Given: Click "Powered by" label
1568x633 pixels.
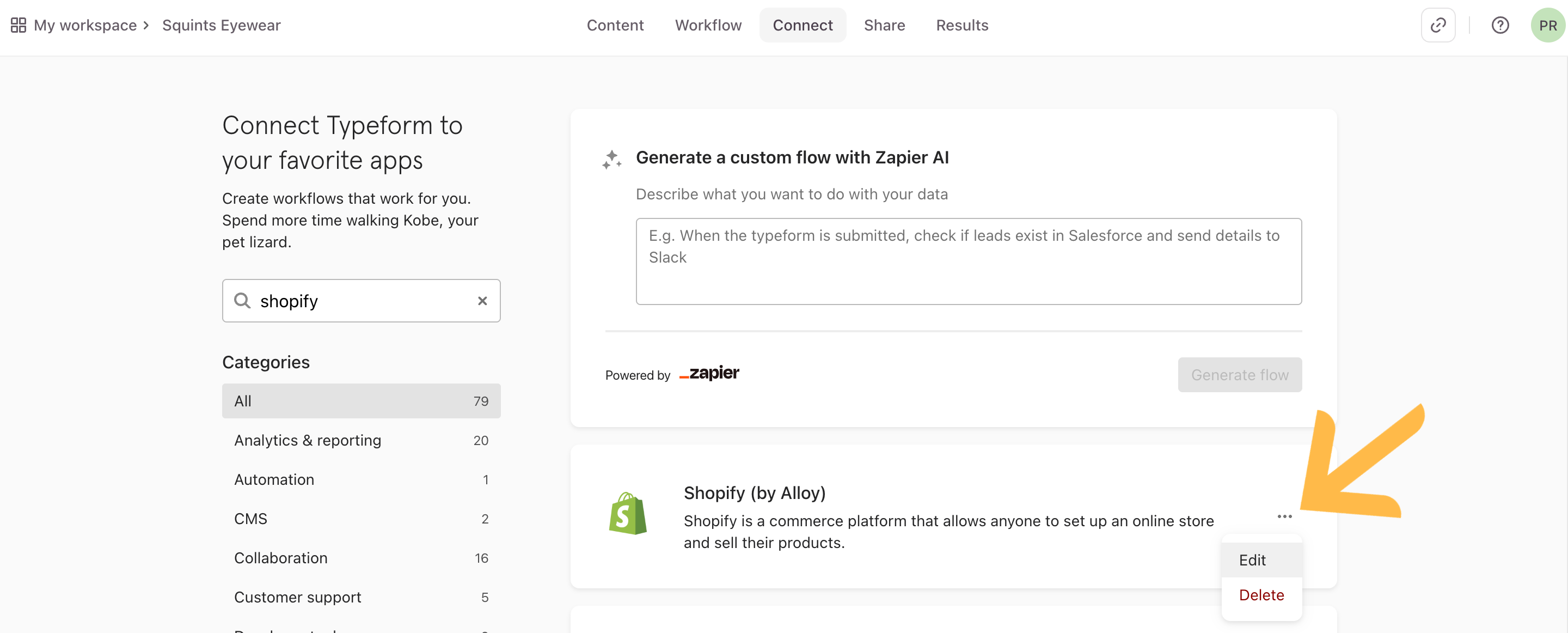Looking at the screenshot, I should point(638,375).
